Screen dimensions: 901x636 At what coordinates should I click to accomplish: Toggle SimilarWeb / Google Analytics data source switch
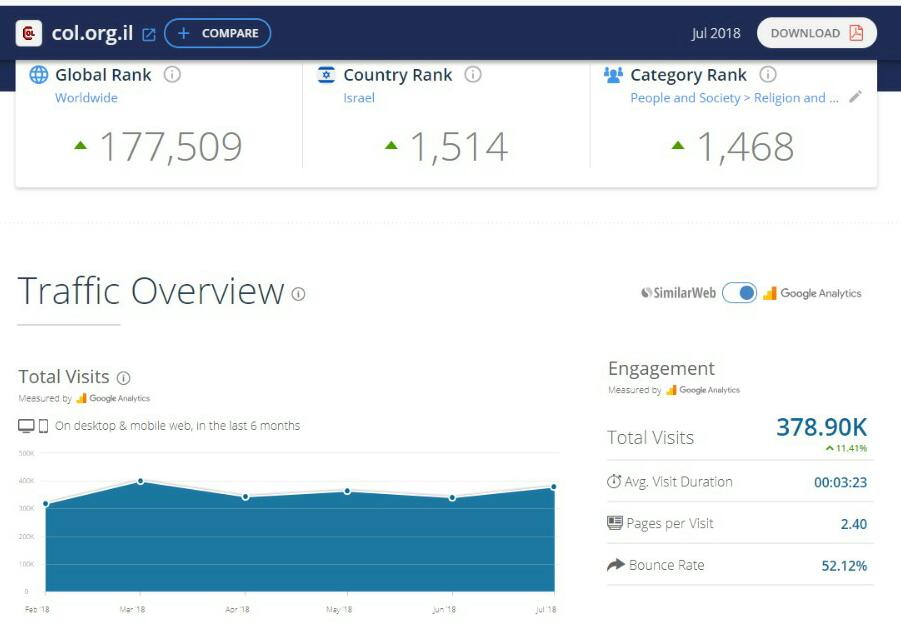[739, 293]
